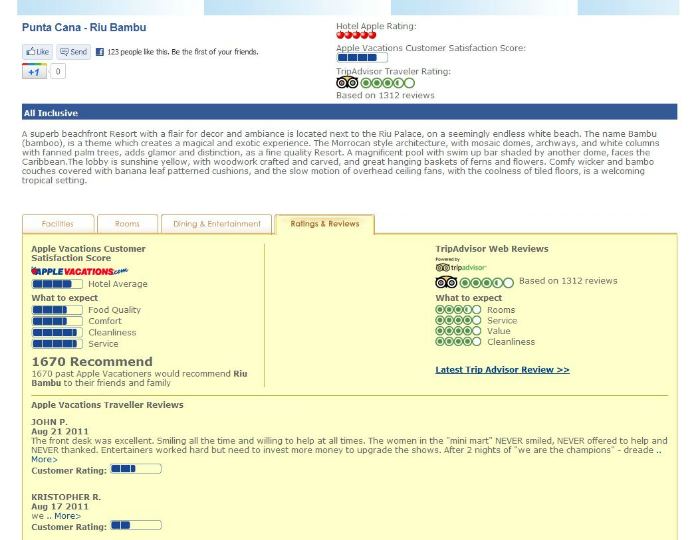Image resolution: width=700 pixels, height=540 pixels.
Task: Click the Facebook logo icon beside like count
Action: [x=100, y=52]
